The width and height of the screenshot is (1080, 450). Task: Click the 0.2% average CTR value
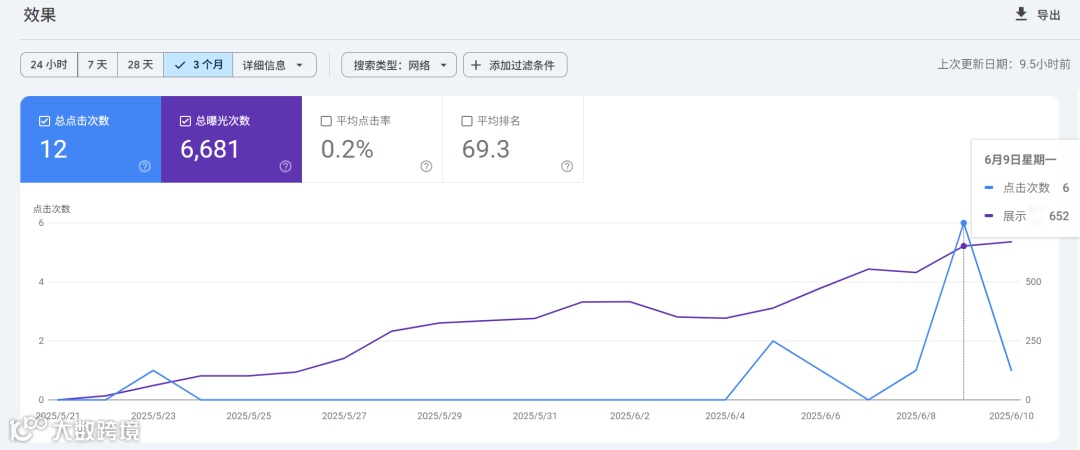347,150
